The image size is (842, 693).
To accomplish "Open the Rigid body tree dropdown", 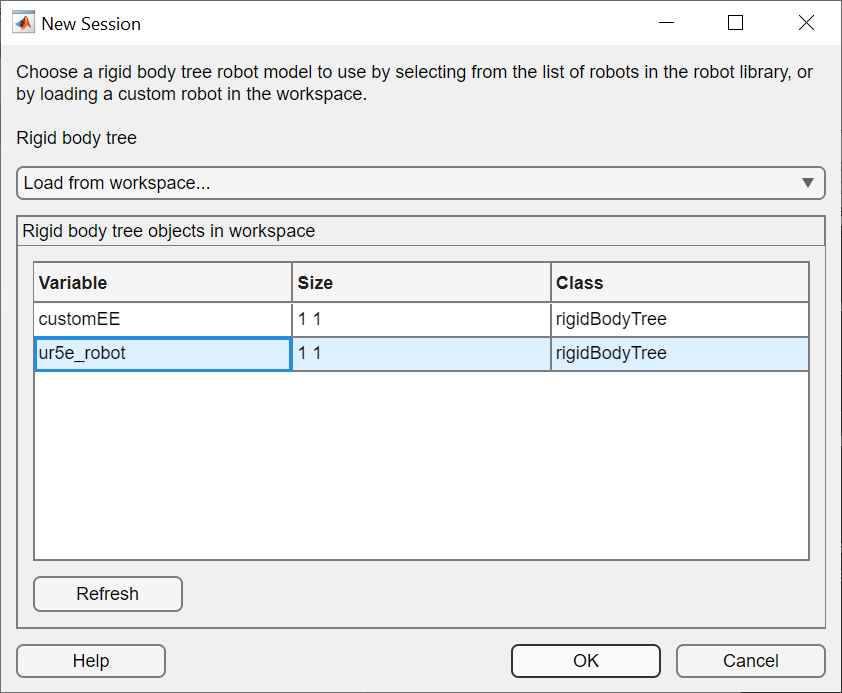I will [x=420, y=183].
